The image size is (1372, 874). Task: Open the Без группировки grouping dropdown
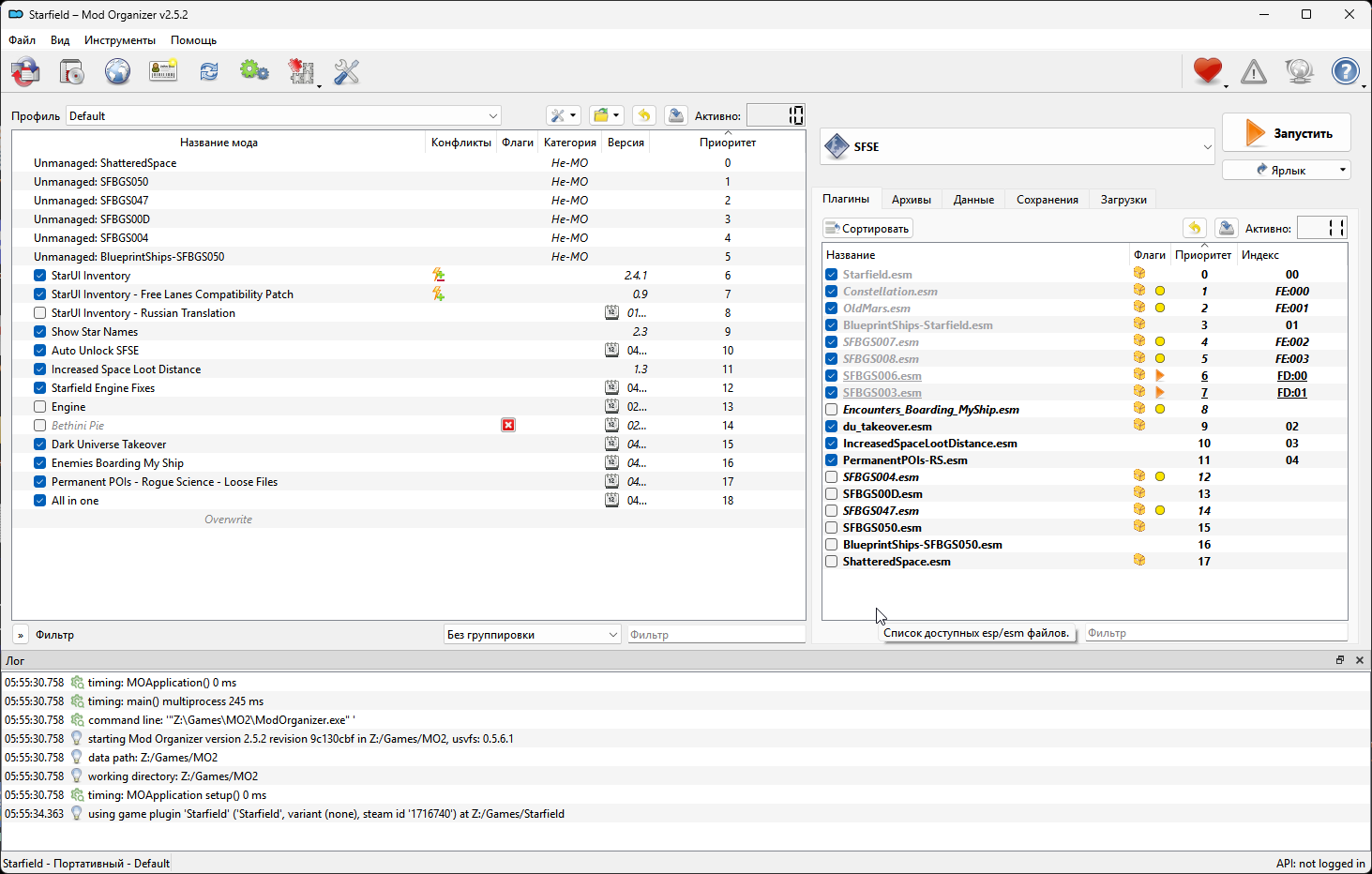pos(532,635)
